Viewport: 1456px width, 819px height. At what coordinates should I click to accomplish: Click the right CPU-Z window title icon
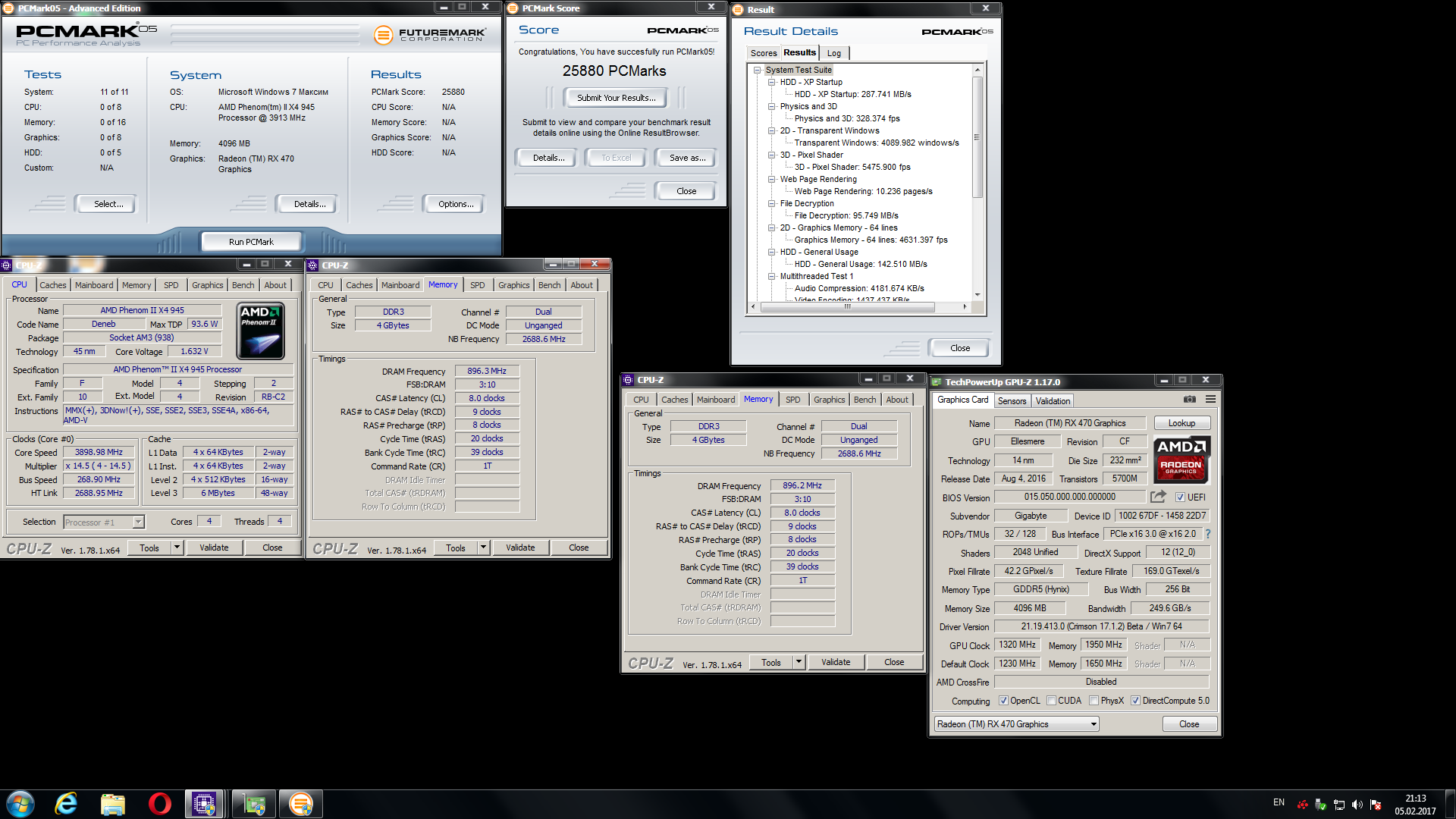click(628, 380)
